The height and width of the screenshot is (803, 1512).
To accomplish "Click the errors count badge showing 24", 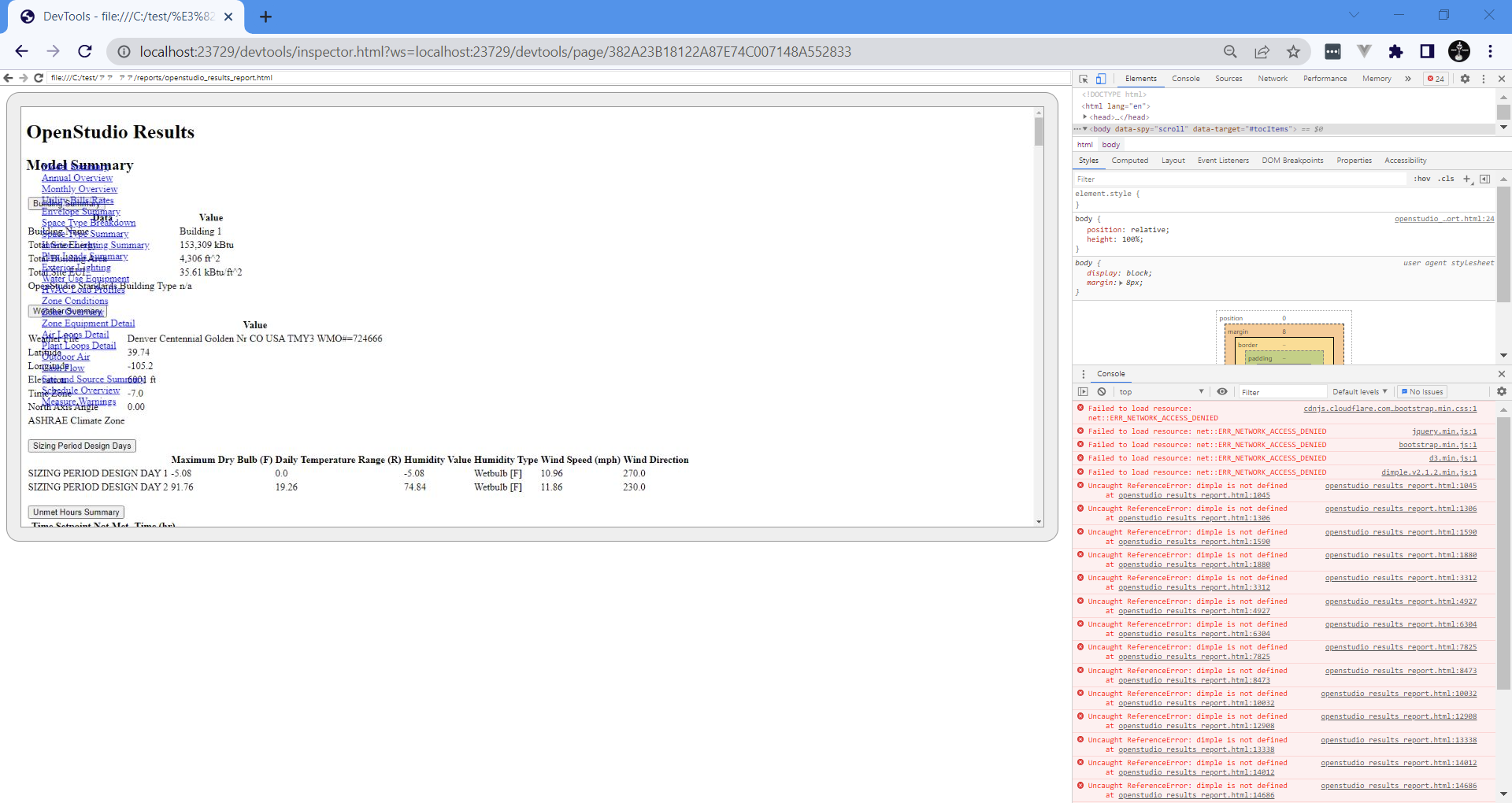I will (1436, 79).
